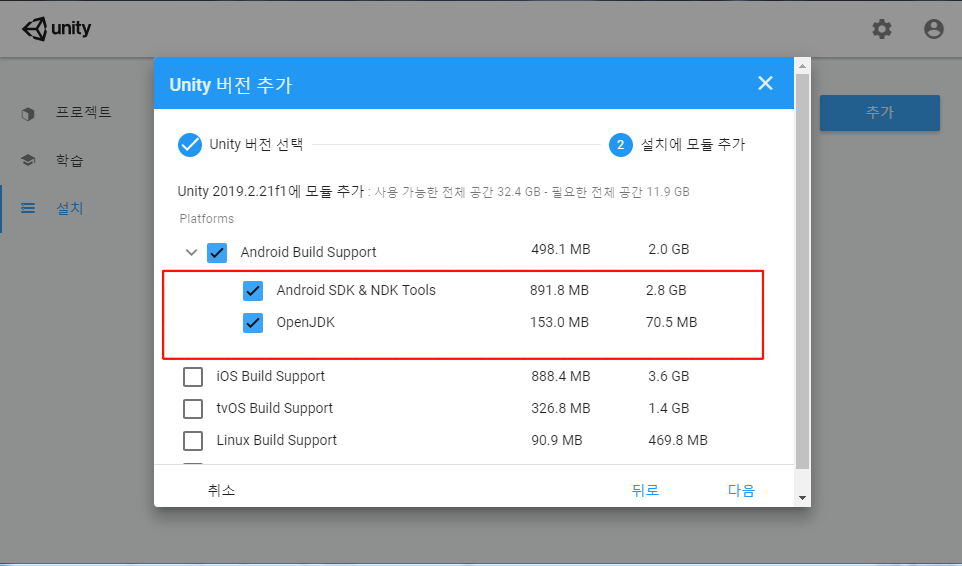Click the 취소 cancel button
962x566 pixels.
point(221,490)
